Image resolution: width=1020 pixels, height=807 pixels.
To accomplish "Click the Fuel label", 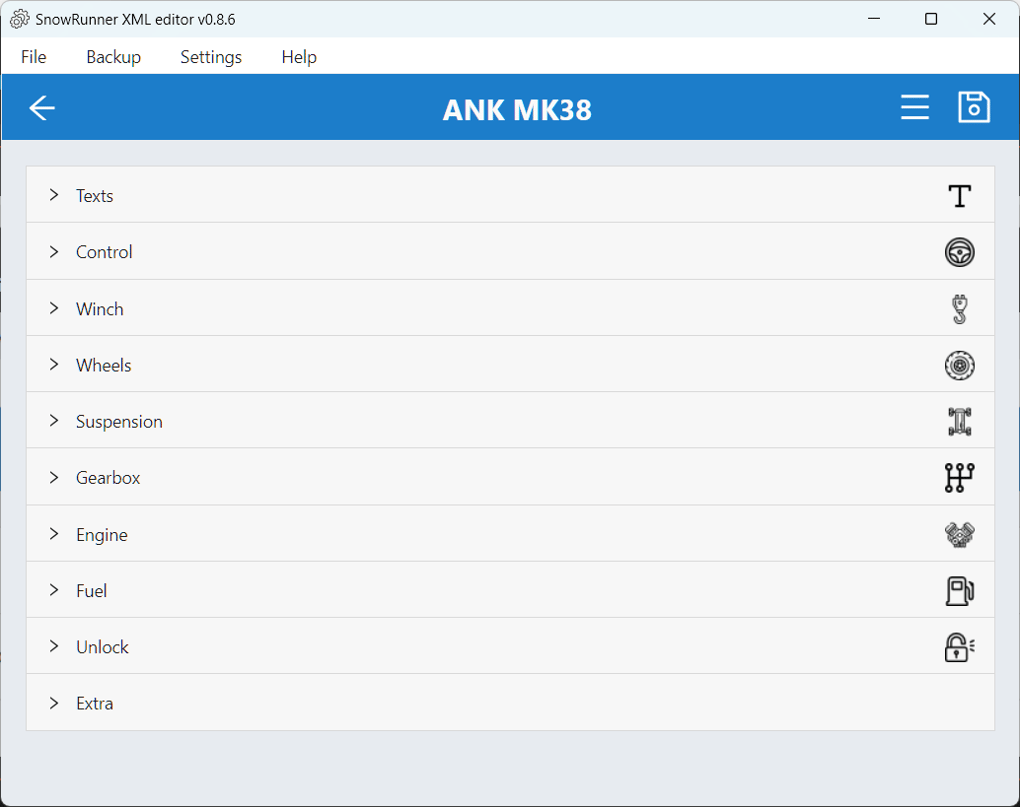I will tap(91, 591).
